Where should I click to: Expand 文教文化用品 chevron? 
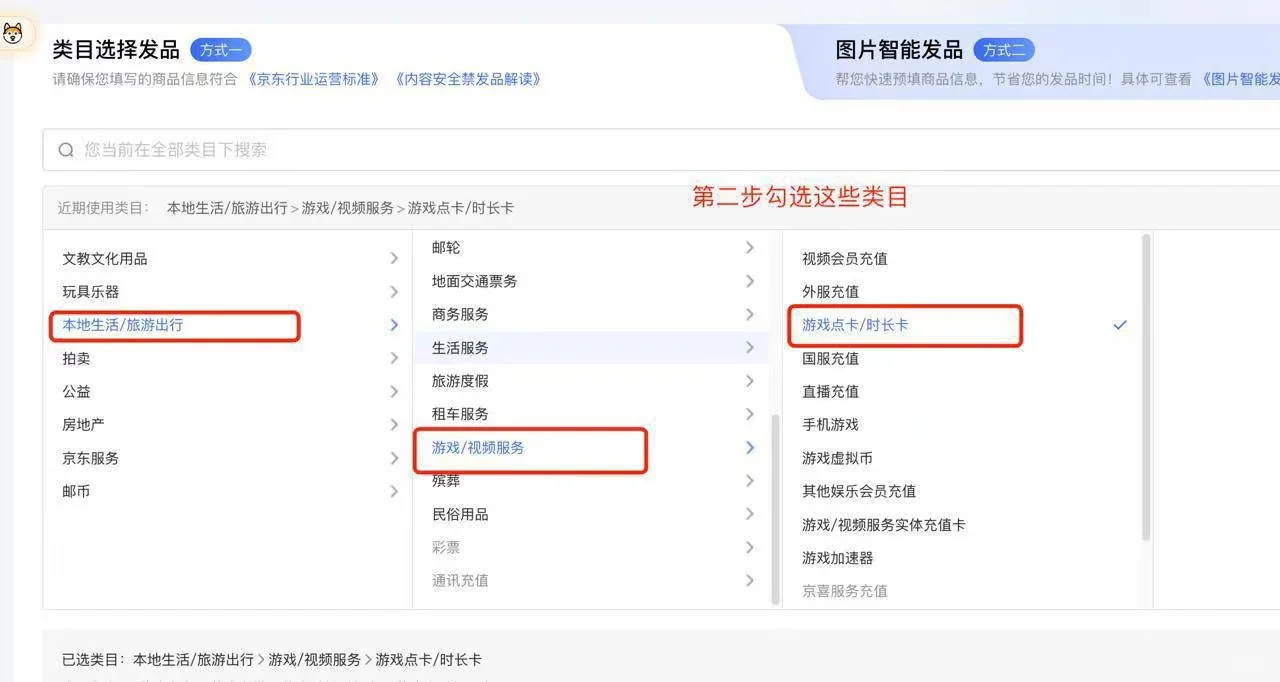click(394, 258)
